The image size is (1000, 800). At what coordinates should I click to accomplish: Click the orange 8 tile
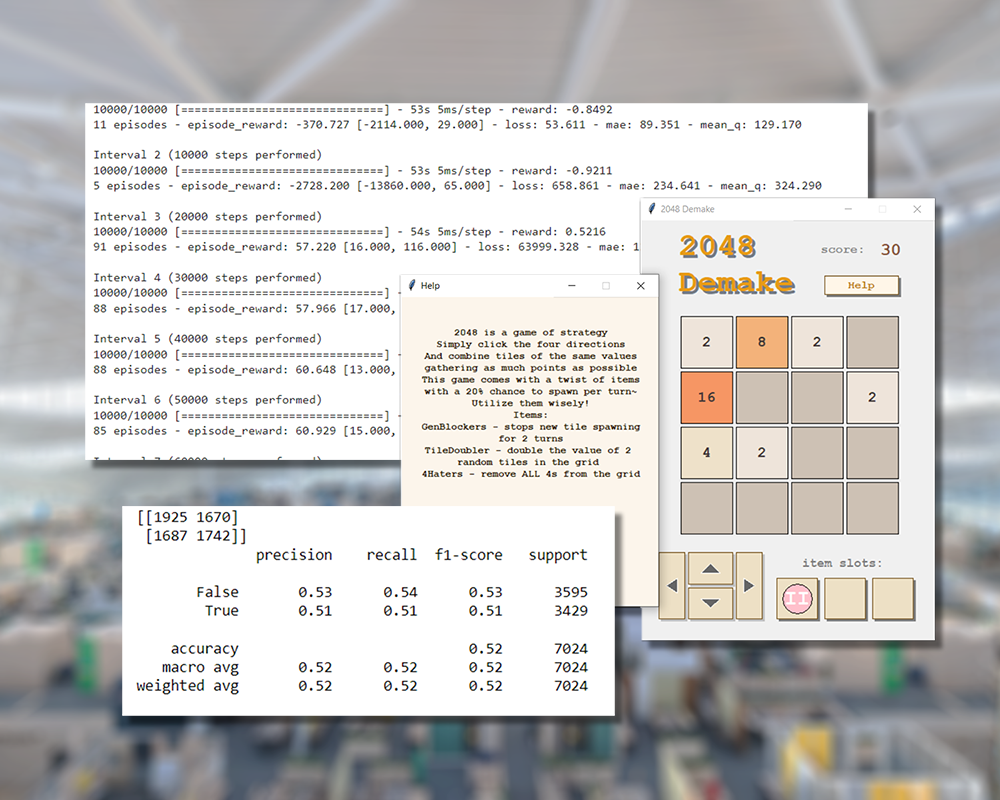pos(762,342)
